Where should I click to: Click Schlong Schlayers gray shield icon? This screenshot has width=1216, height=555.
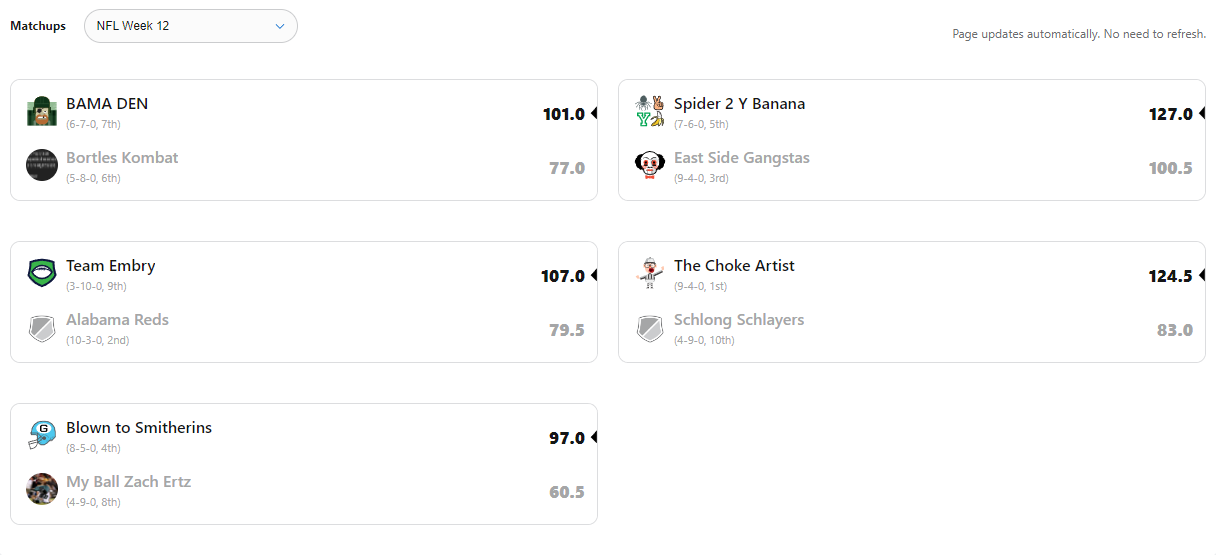click(650, 327)
